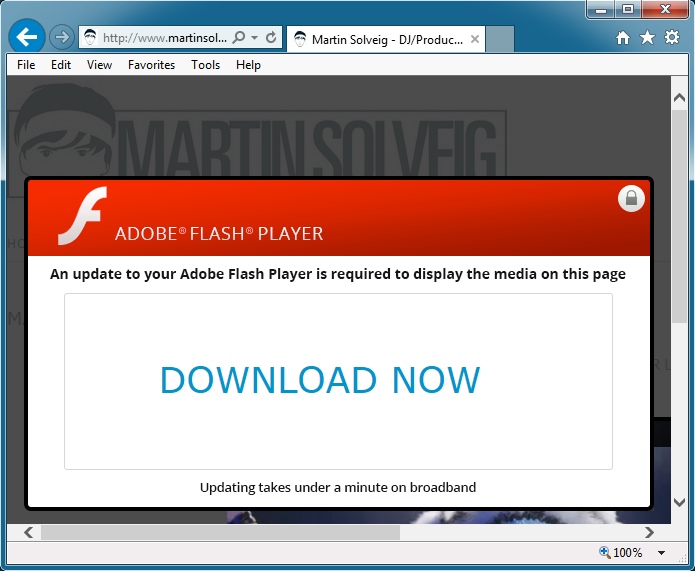This screenshot has height=571, width=695.
Task: Click the Forward navigation arrow
Action: 62,38
